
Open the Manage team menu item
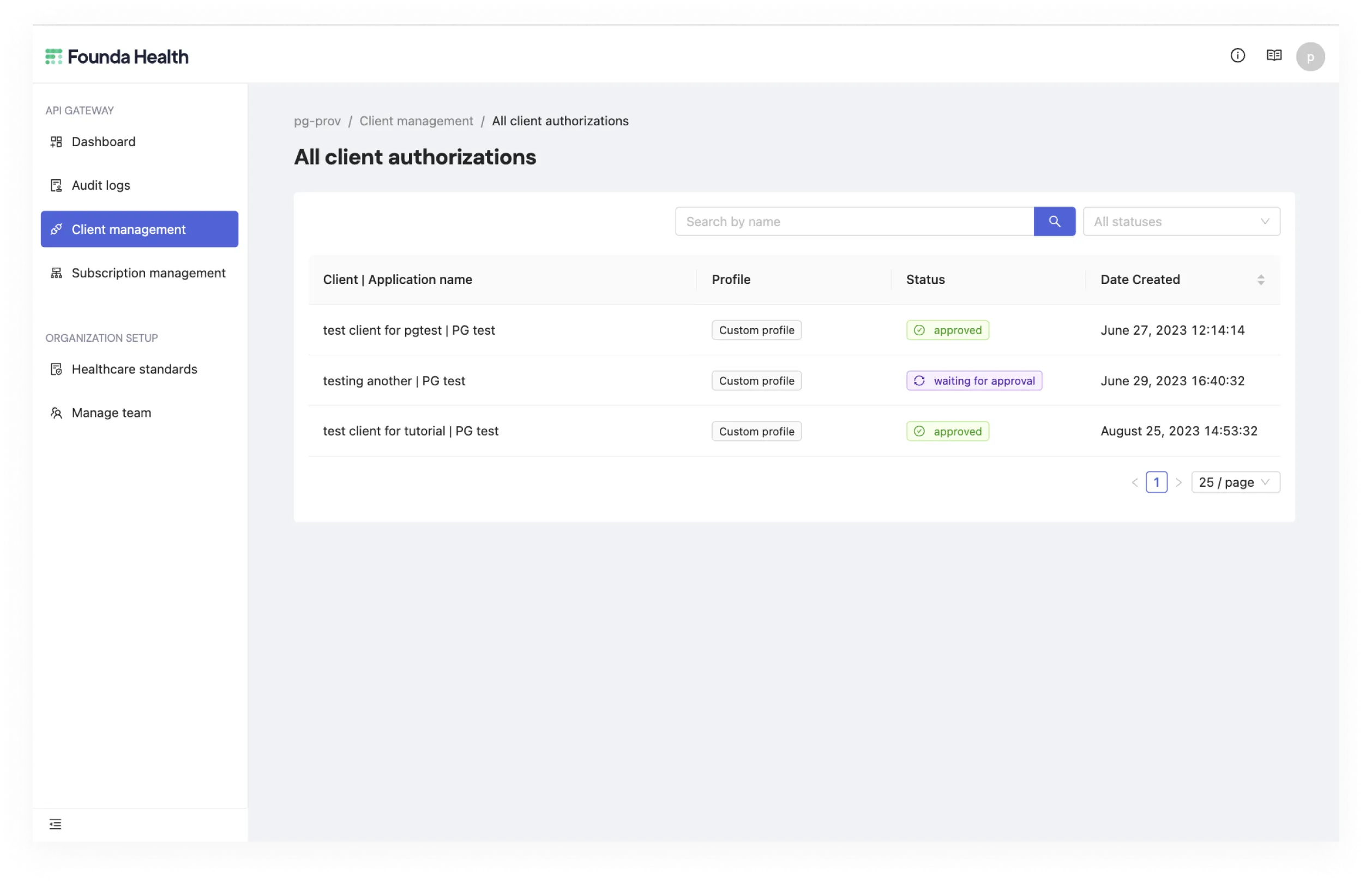[x=140, y=413]
